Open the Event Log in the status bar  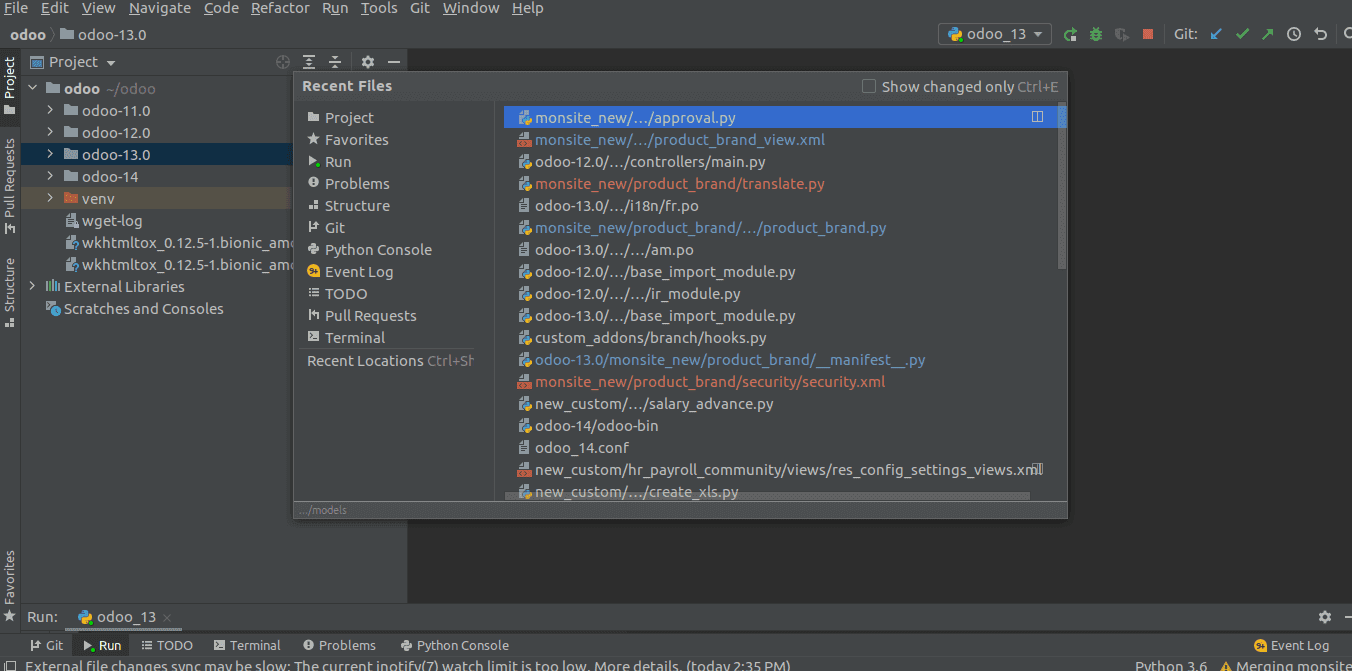tap(1291, 645)
